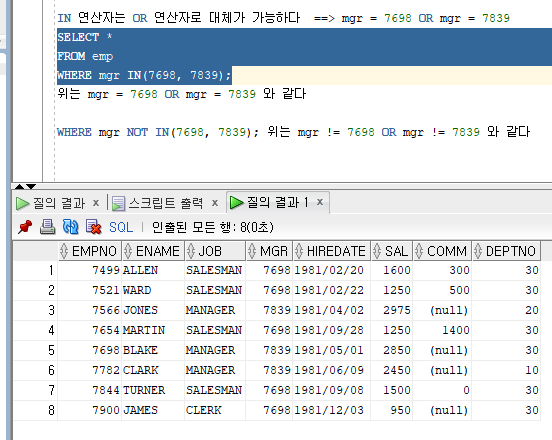Sort by the MGR column header
The image size is (552, 440).
[269, 251]
